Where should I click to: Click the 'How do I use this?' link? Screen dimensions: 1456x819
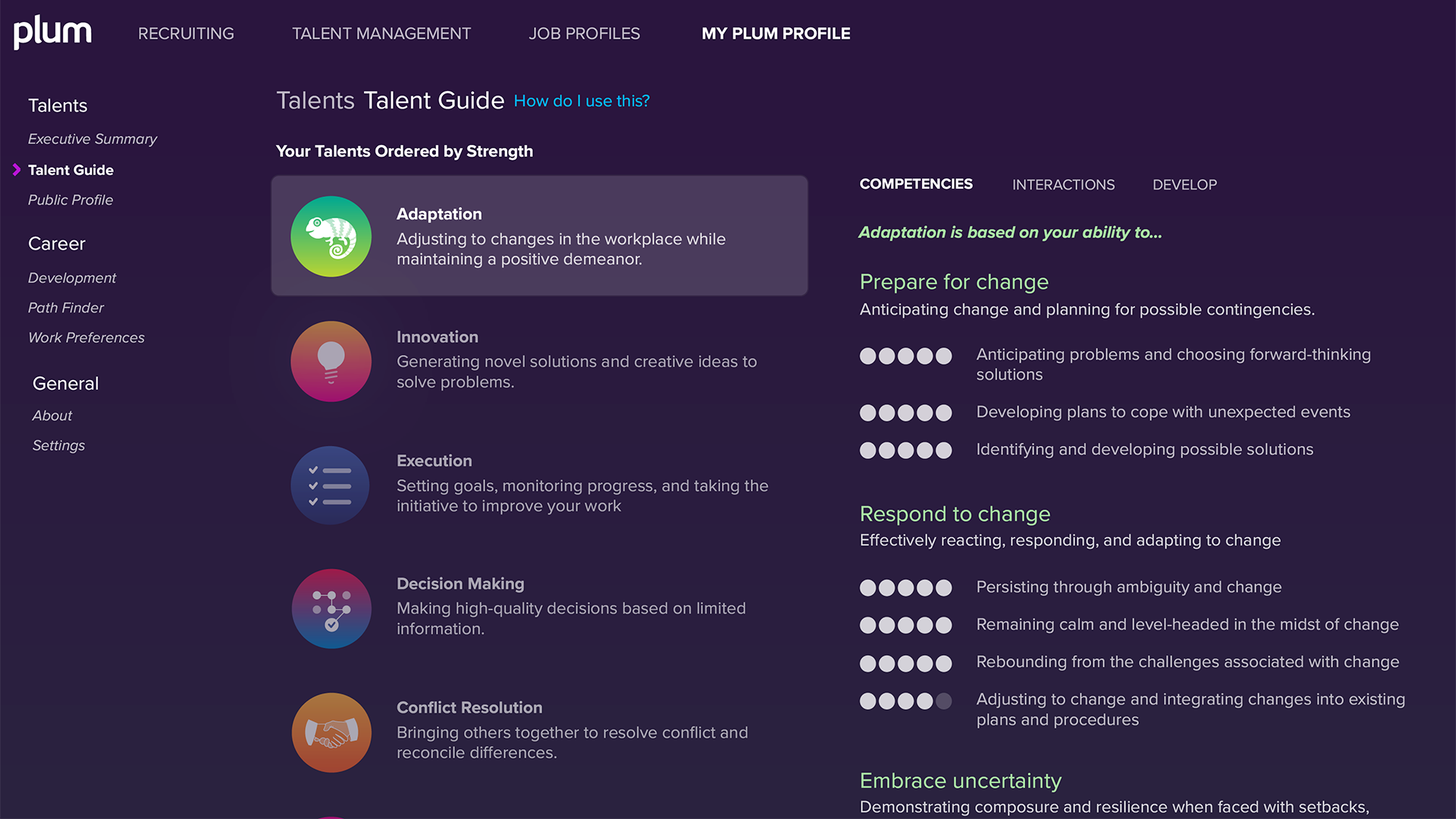582,101
